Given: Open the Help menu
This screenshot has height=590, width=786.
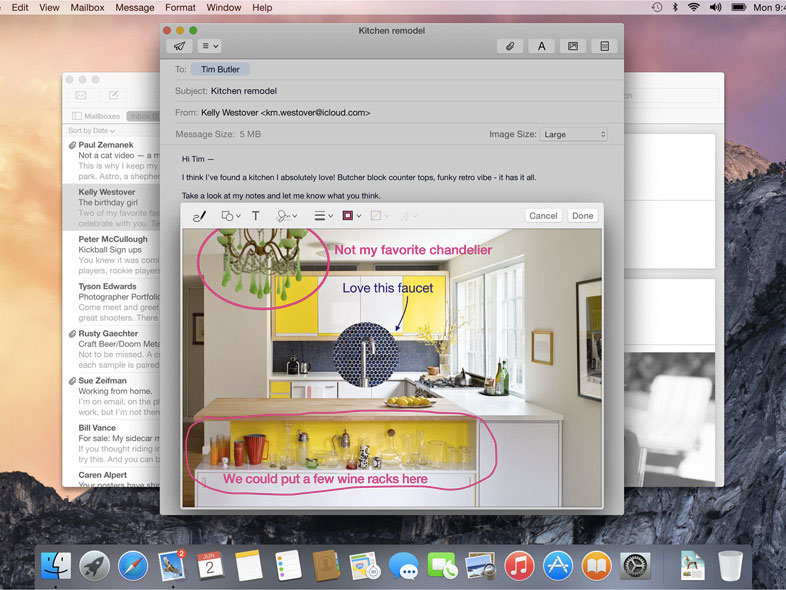Looking at the screenshot, I should click(x=262, y=8).
